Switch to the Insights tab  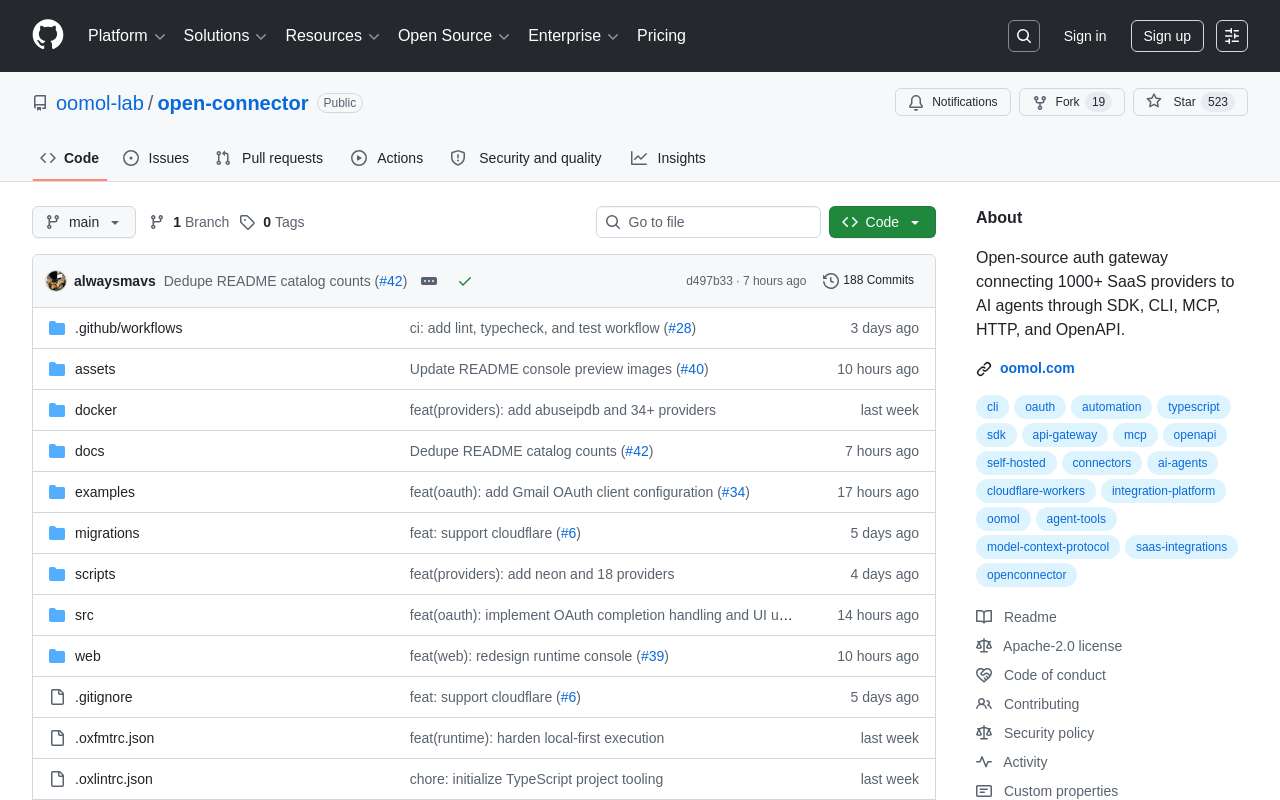coord(668,158)
